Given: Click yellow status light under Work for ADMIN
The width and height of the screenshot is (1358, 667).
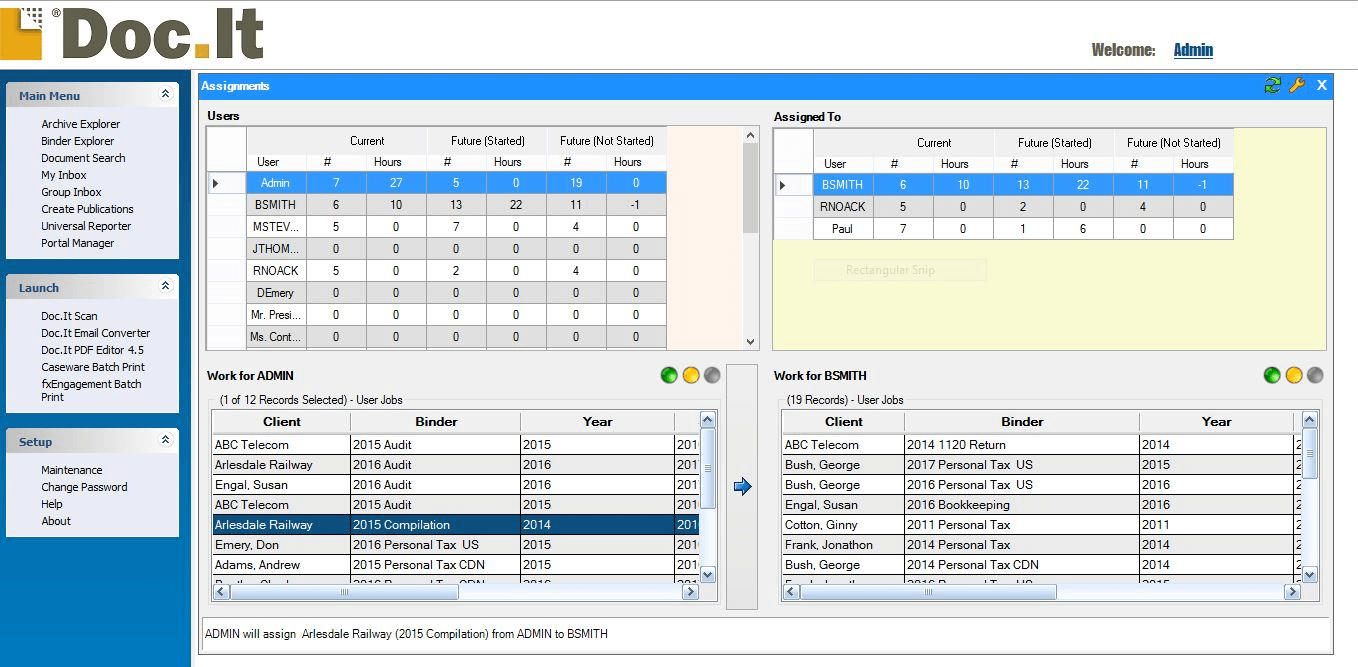Looking at the screenshot, I should pos(690,376).
